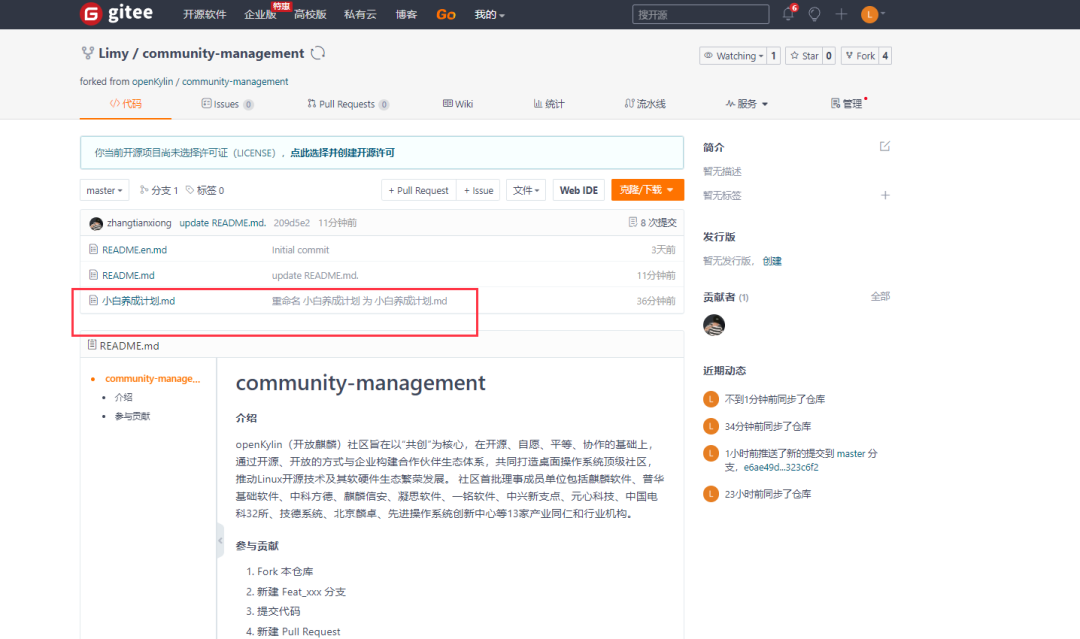Viewport: 1080px width, 639px height.
Task: Jump to 参与贡献 in README outline
Action: (x=132, y=416)
